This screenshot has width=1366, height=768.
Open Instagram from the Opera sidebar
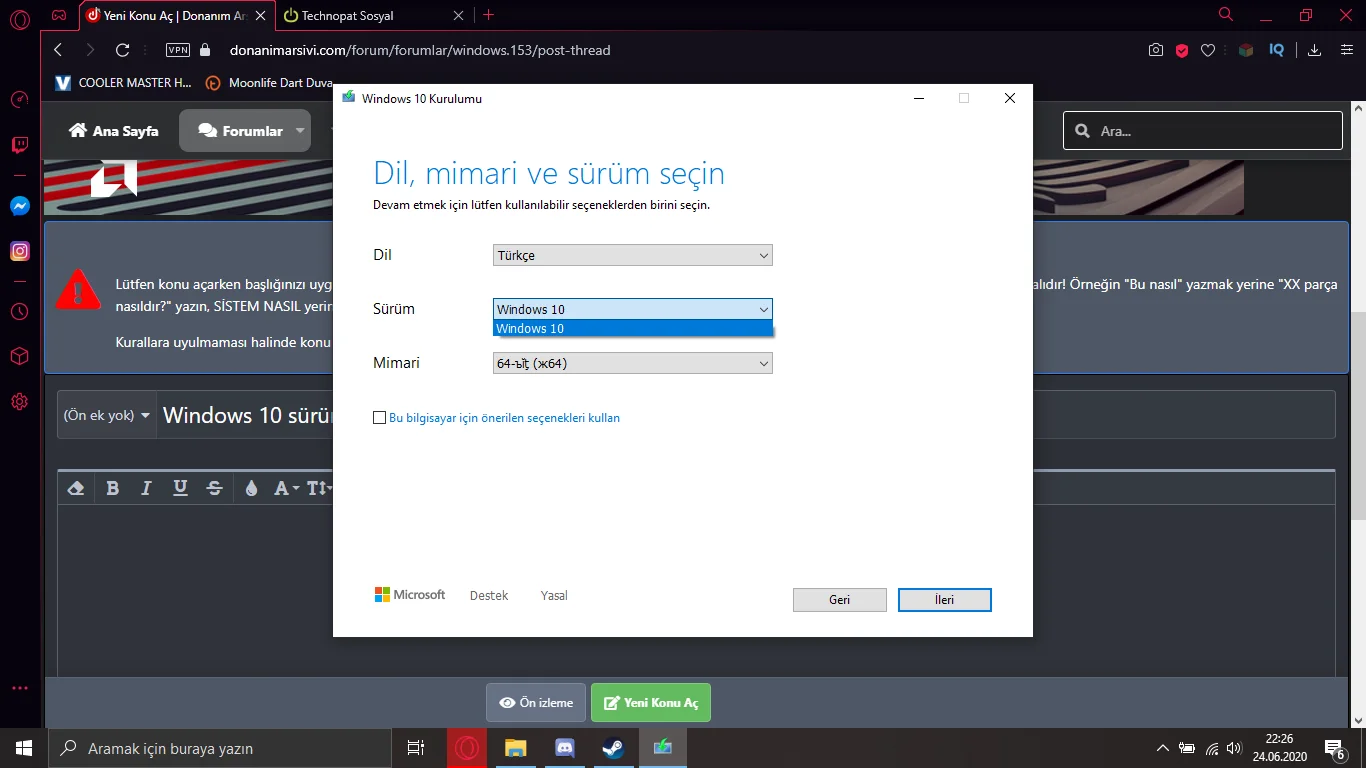[19, 251]
